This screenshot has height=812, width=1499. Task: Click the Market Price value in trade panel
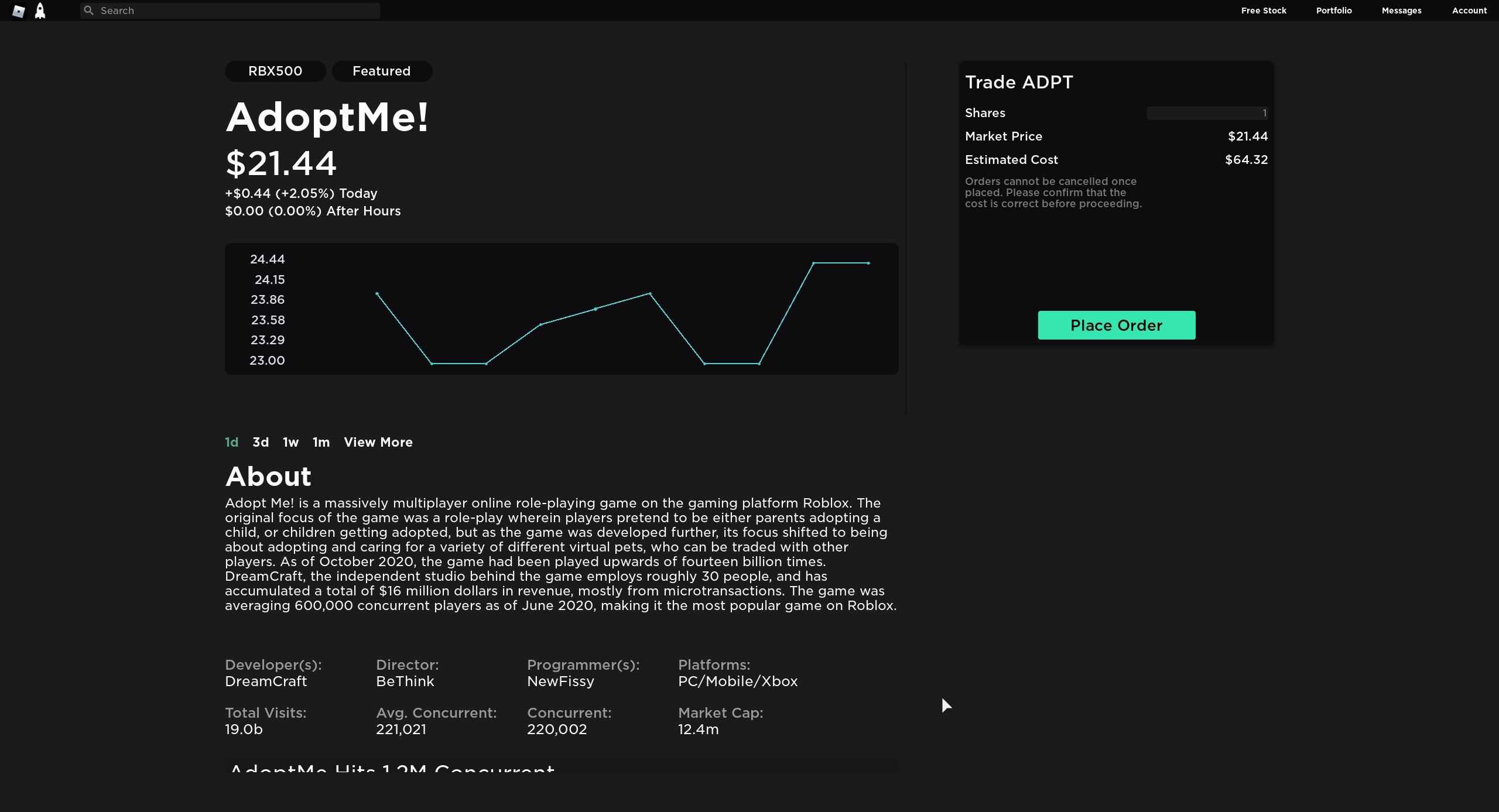(x=1247, y=136)
